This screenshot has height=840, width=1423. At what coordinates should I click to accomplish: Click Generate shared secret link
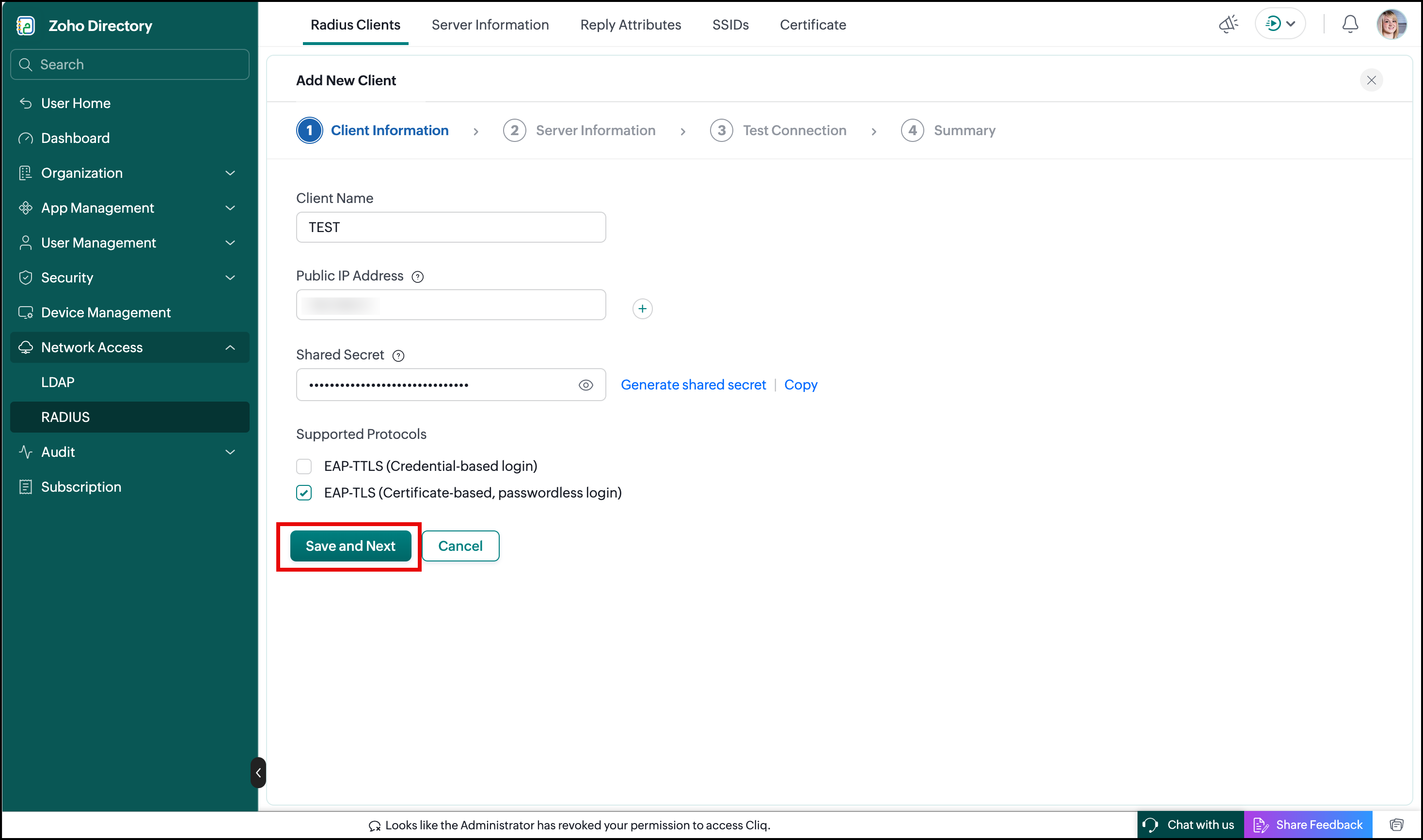click(x=693, y=385)
